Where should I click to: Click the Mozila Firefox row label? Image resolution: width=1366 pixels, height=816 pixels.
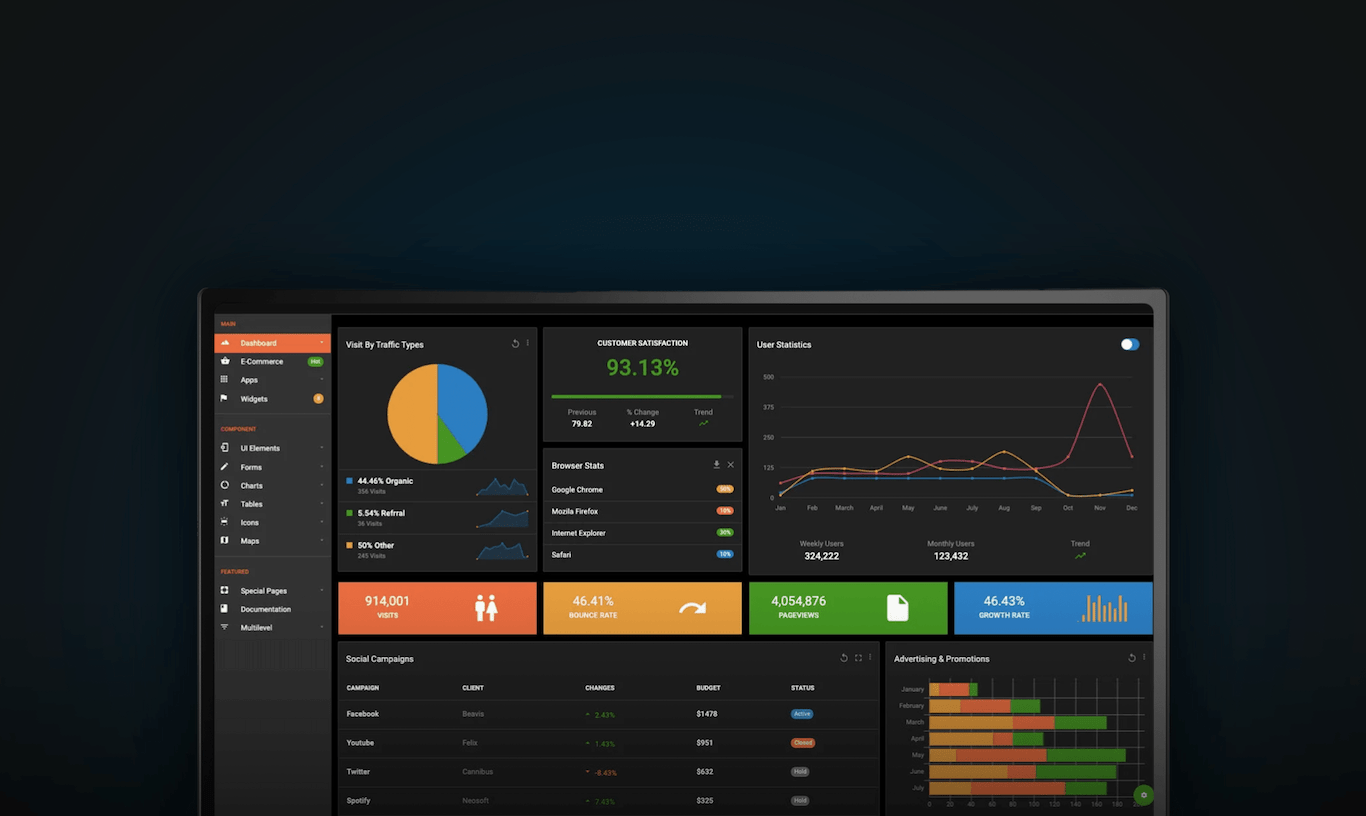click(575, 511)
